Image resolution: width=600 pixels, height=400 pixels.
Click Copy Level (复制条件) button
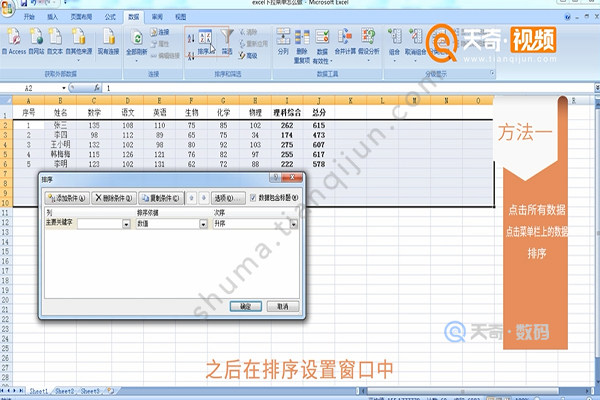point(161,198)
